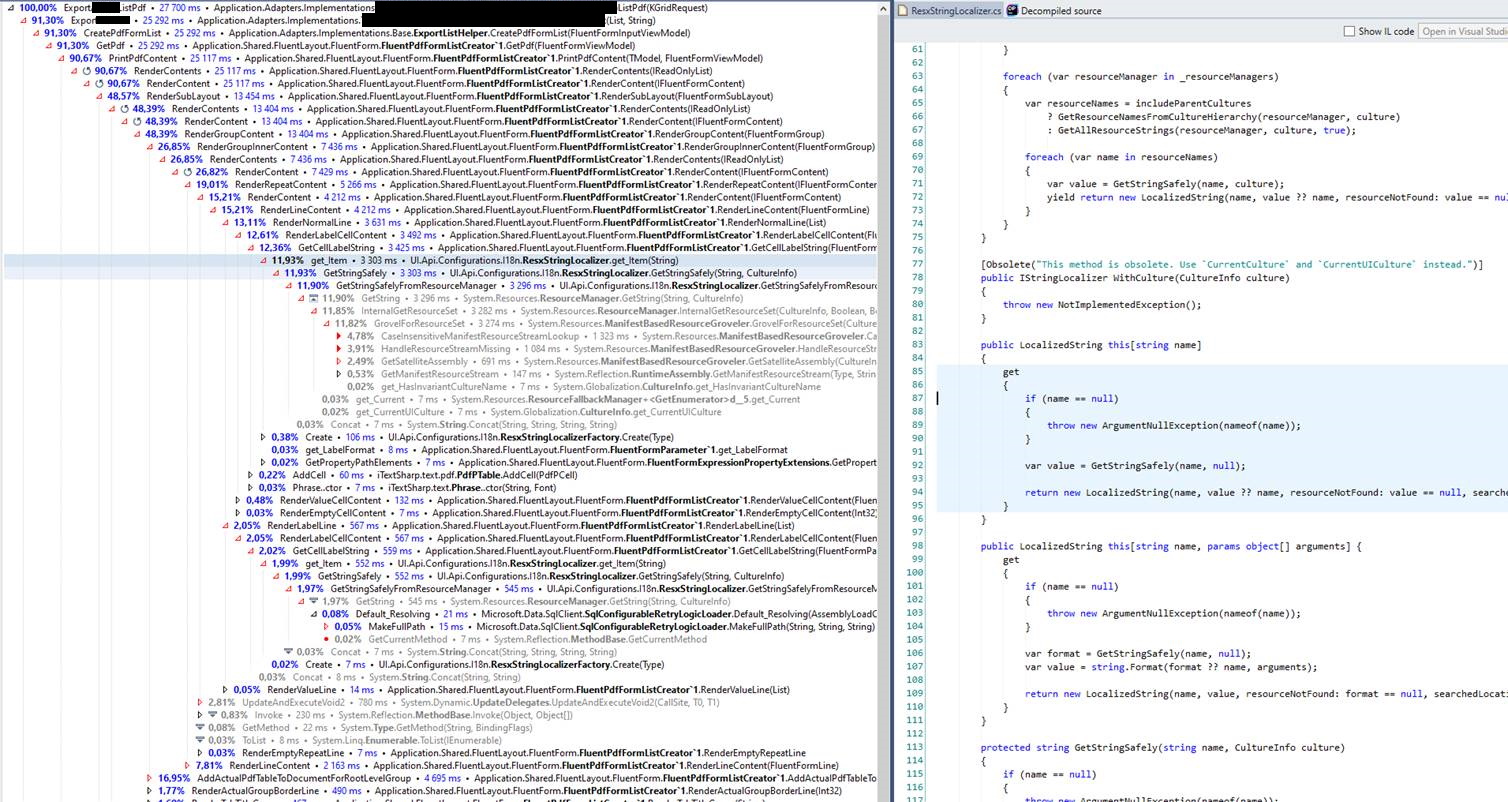This screenshot has width=1508, height=802.
Task: Click the filter icon beside 0,03% ToList
Action: coord(200,741)
